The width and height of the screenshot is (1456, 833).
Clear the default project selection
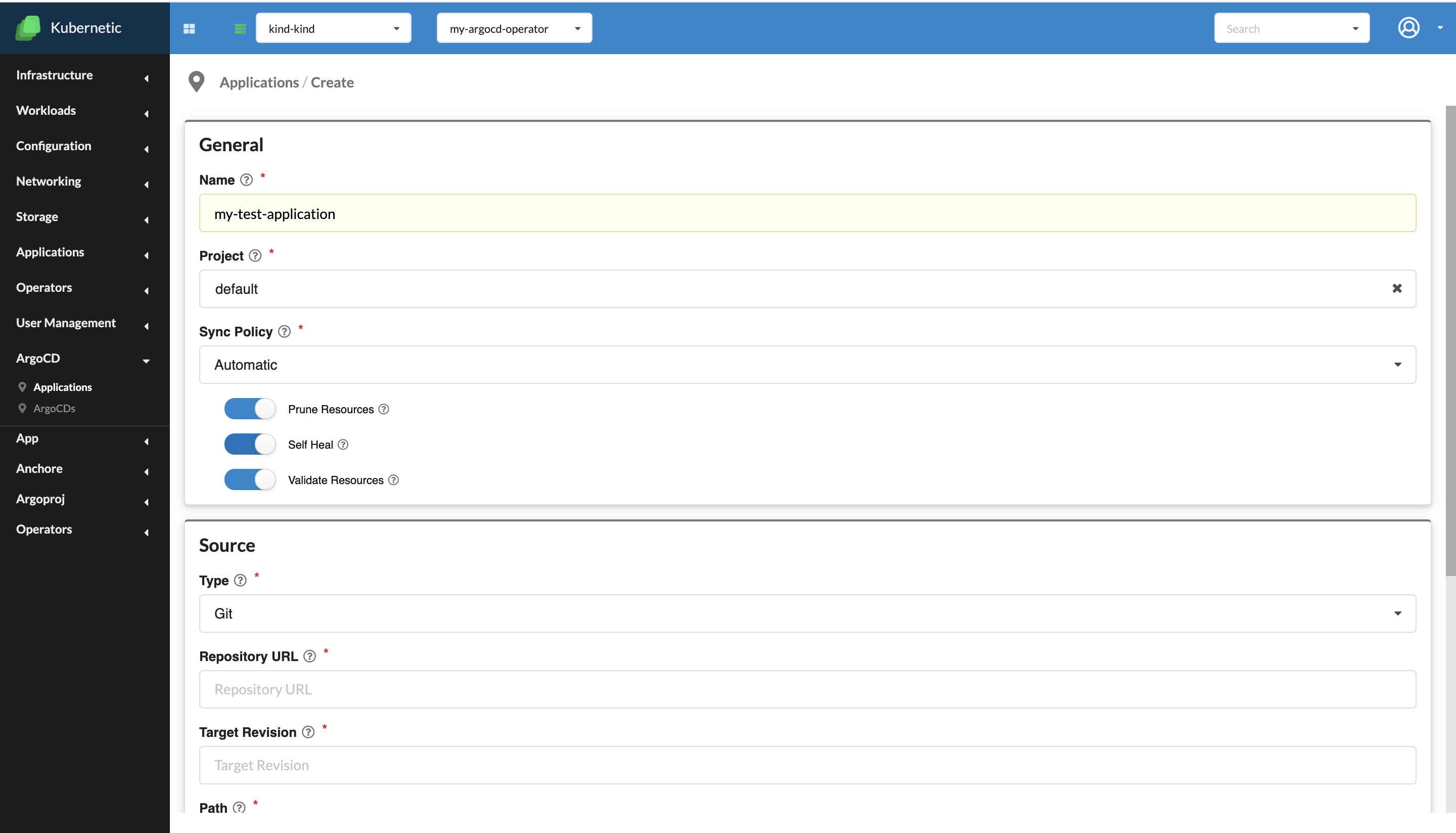point(1396,288)
